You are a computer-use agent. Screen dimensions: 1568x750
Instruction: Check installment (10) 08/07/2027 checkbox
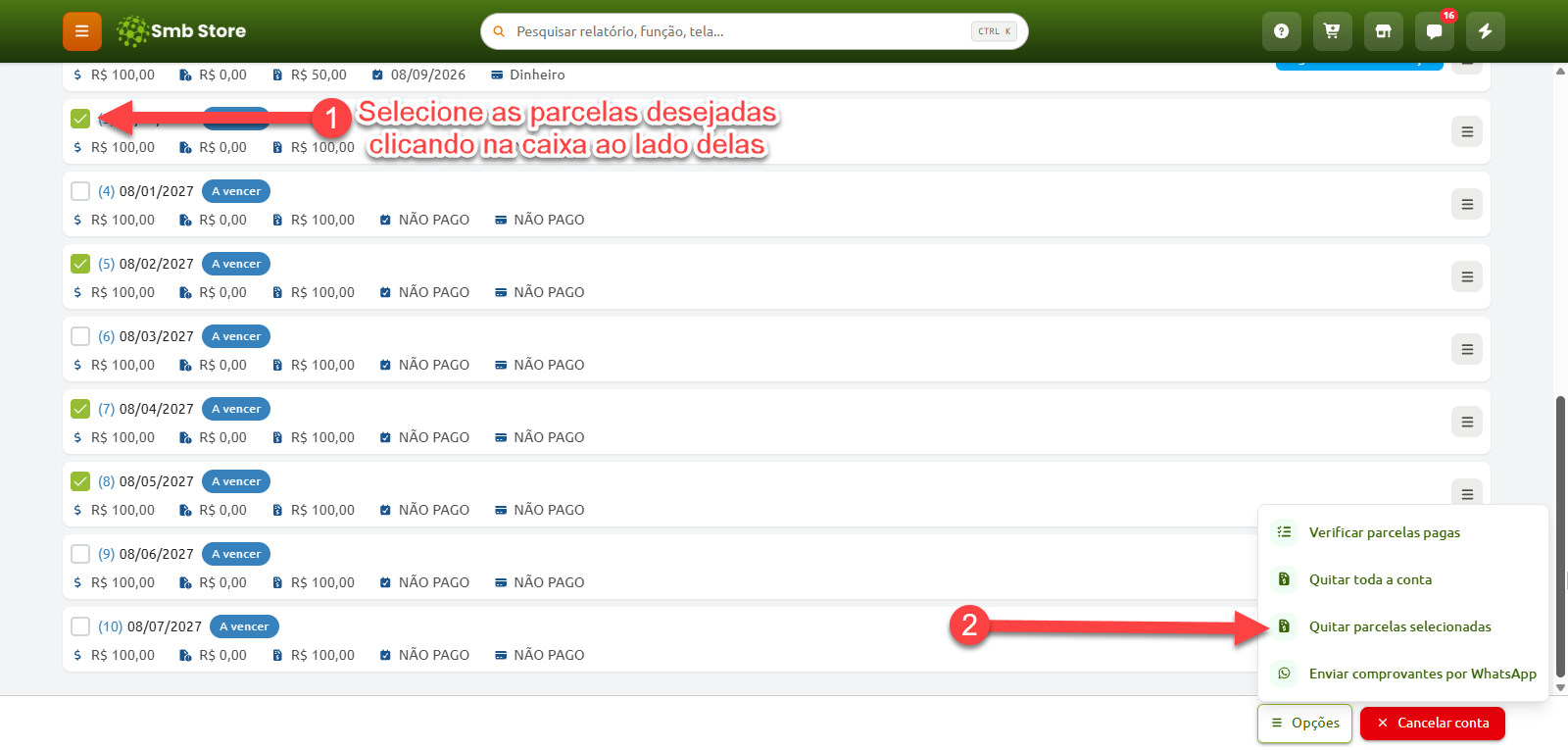click(x=80, y=626)
